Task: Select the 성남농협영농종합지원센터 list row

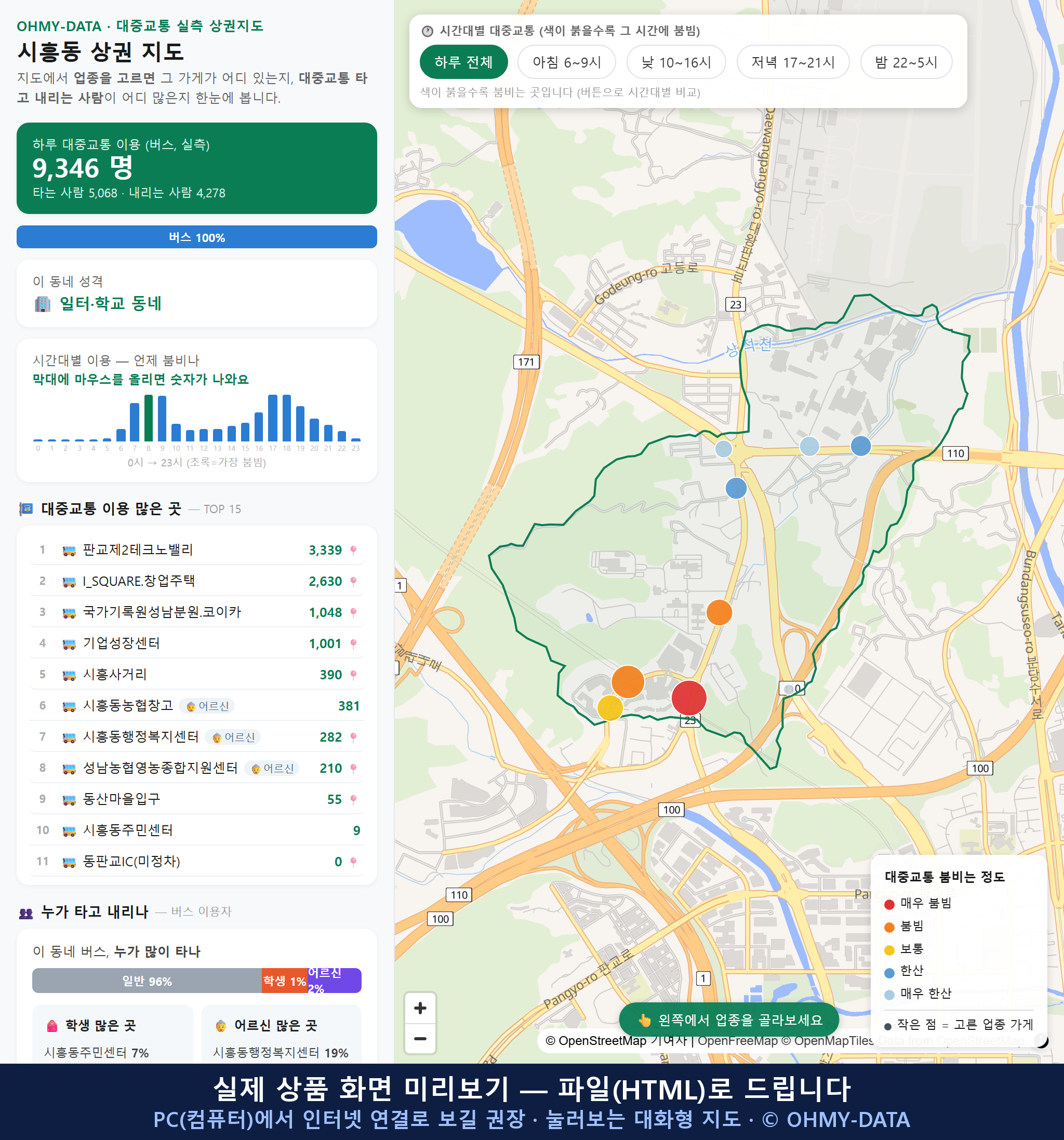Action: click(x=197, y=767)
